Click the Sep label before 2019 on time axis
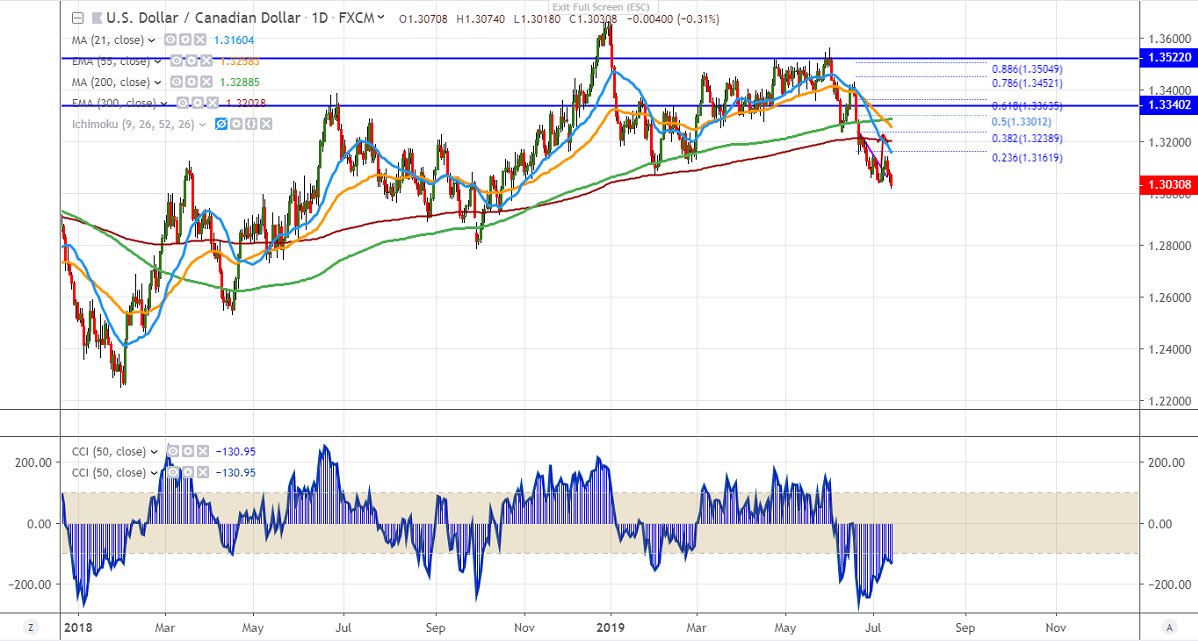Screen dimensions: 1198x641 tap(435, 628)
